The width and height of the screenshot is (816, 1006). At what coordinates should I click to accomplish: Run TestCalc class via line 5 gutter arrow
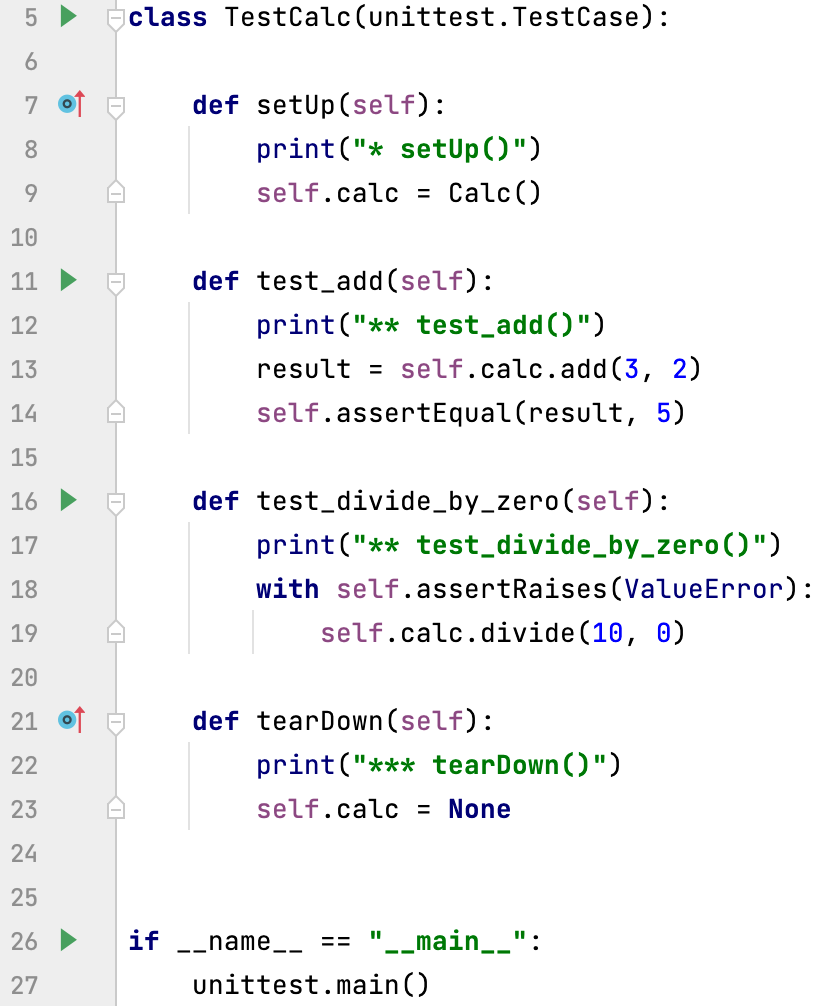coord(69,16)
